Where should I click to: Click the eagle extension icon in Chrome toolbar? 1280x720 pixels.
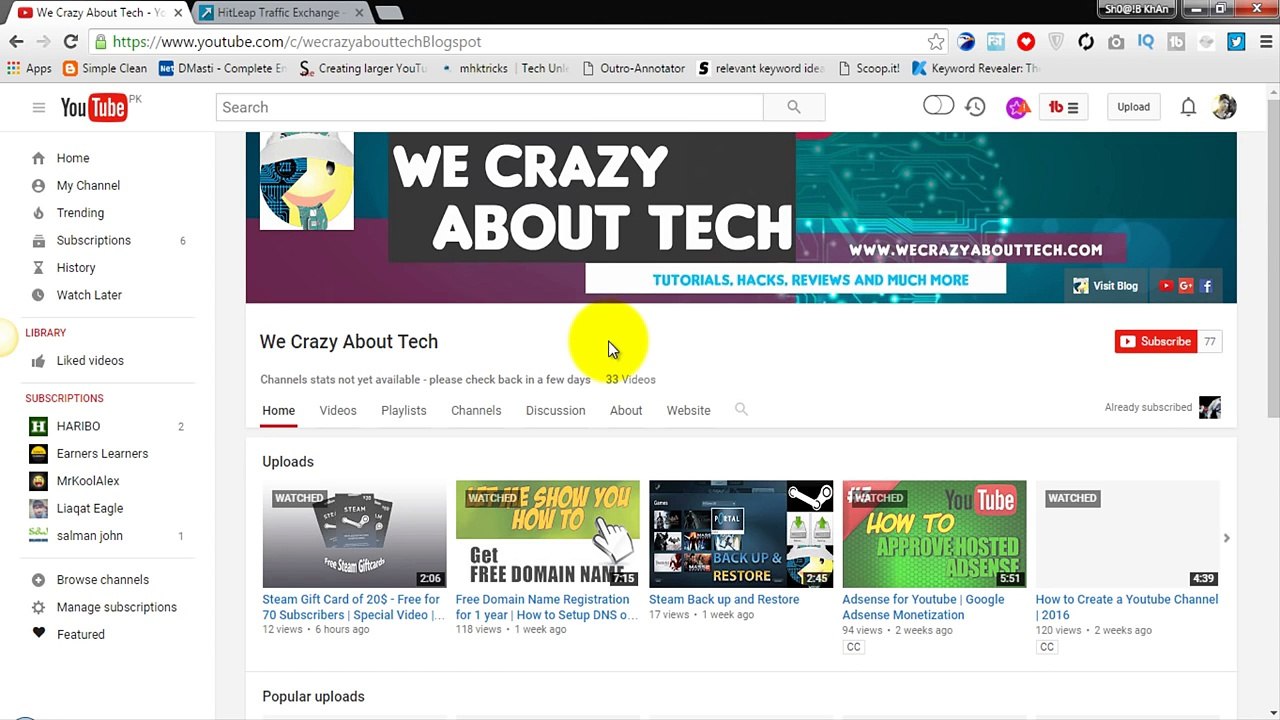(966, 42)
